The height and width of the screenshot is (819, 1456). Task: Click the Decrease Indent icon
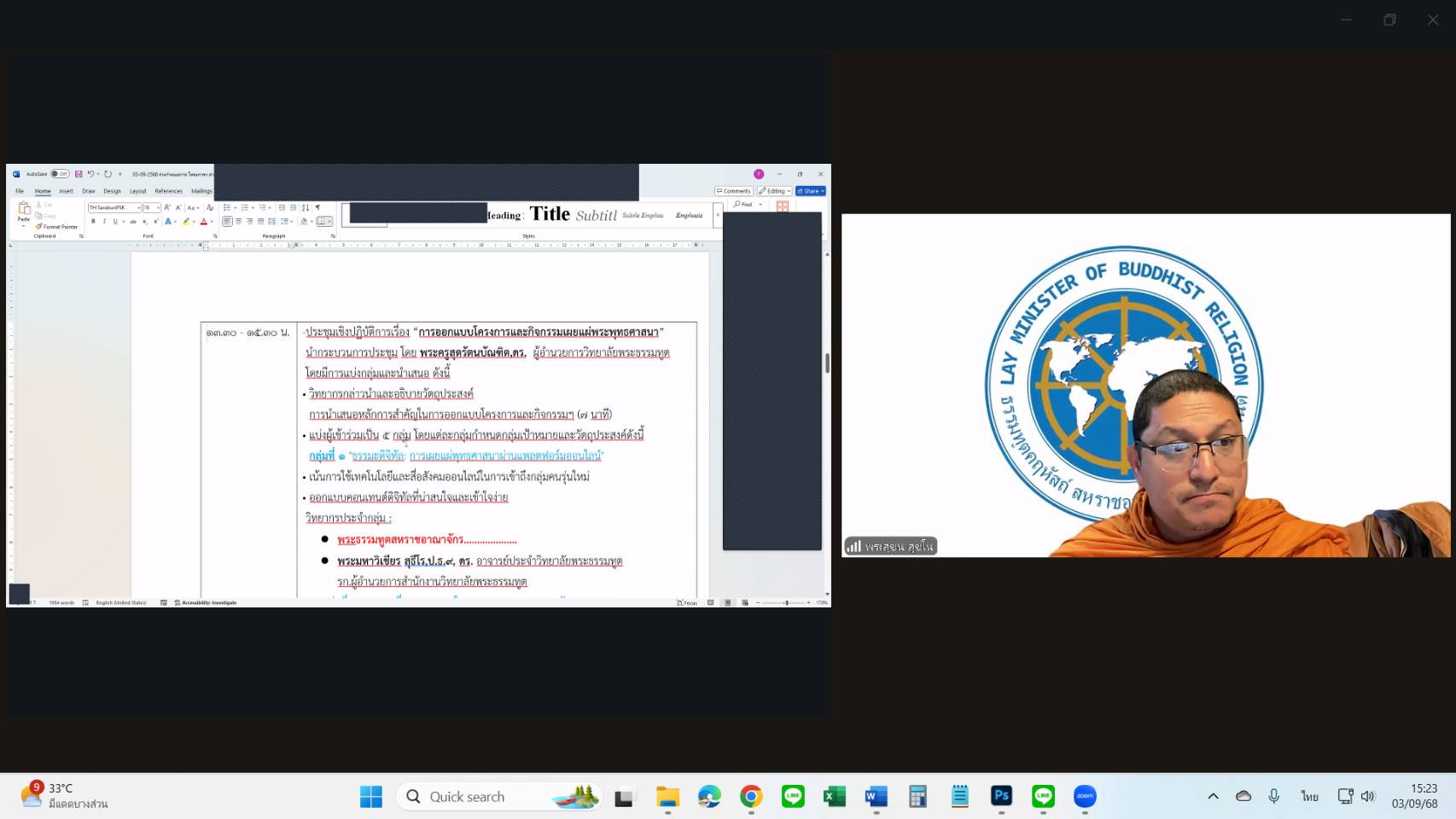pyautogui.click(x=282, y=207)
